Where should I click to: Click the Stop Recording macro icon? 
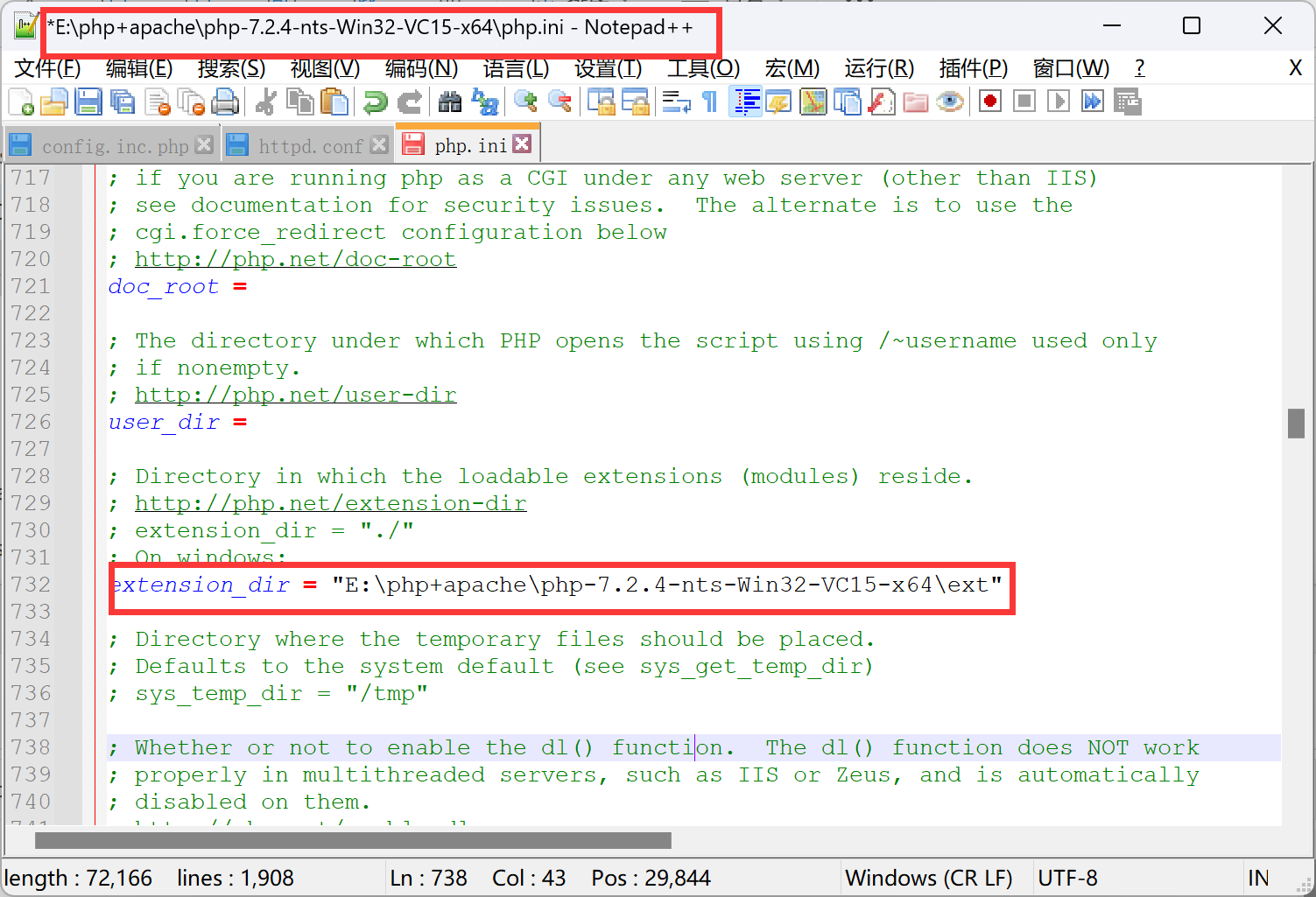(1024, 102)
